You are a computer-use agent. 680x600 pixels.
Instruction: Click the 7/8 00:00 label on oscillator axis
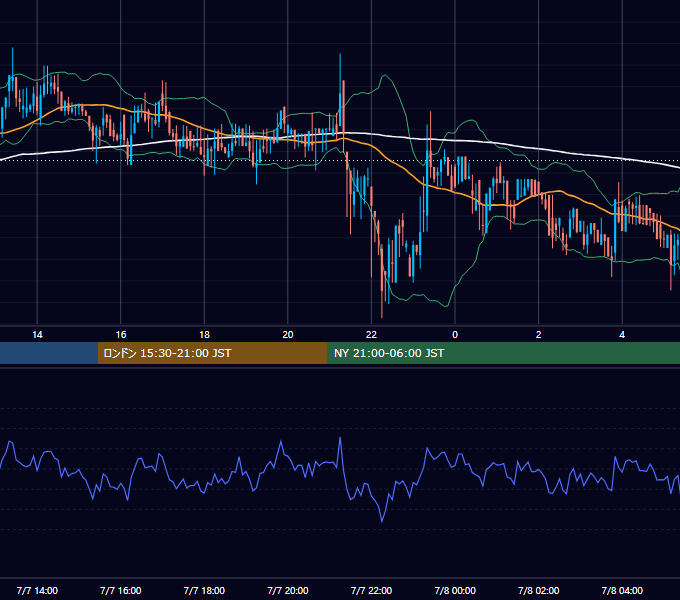tap(455, 590)
